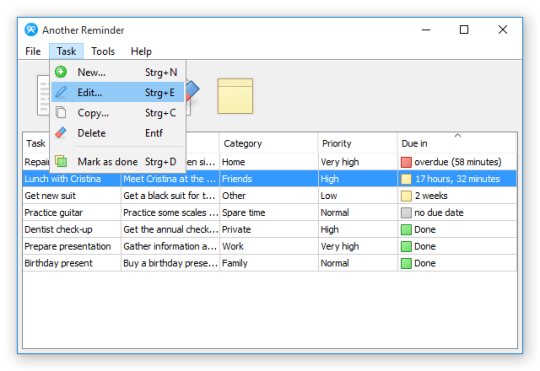Close the open Task menu header

[66, 51]
